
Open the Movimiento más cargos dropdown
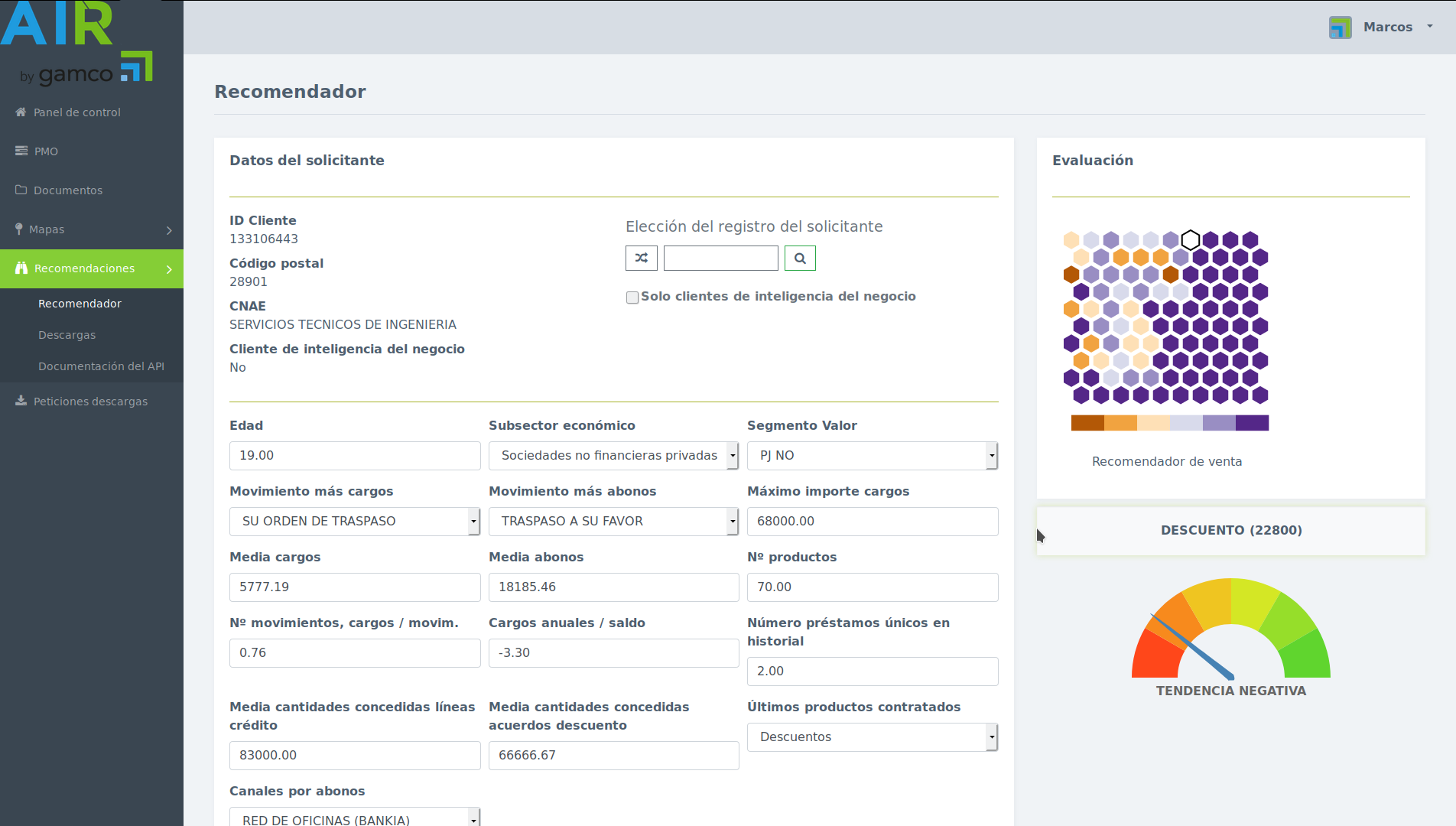[355, 522]
